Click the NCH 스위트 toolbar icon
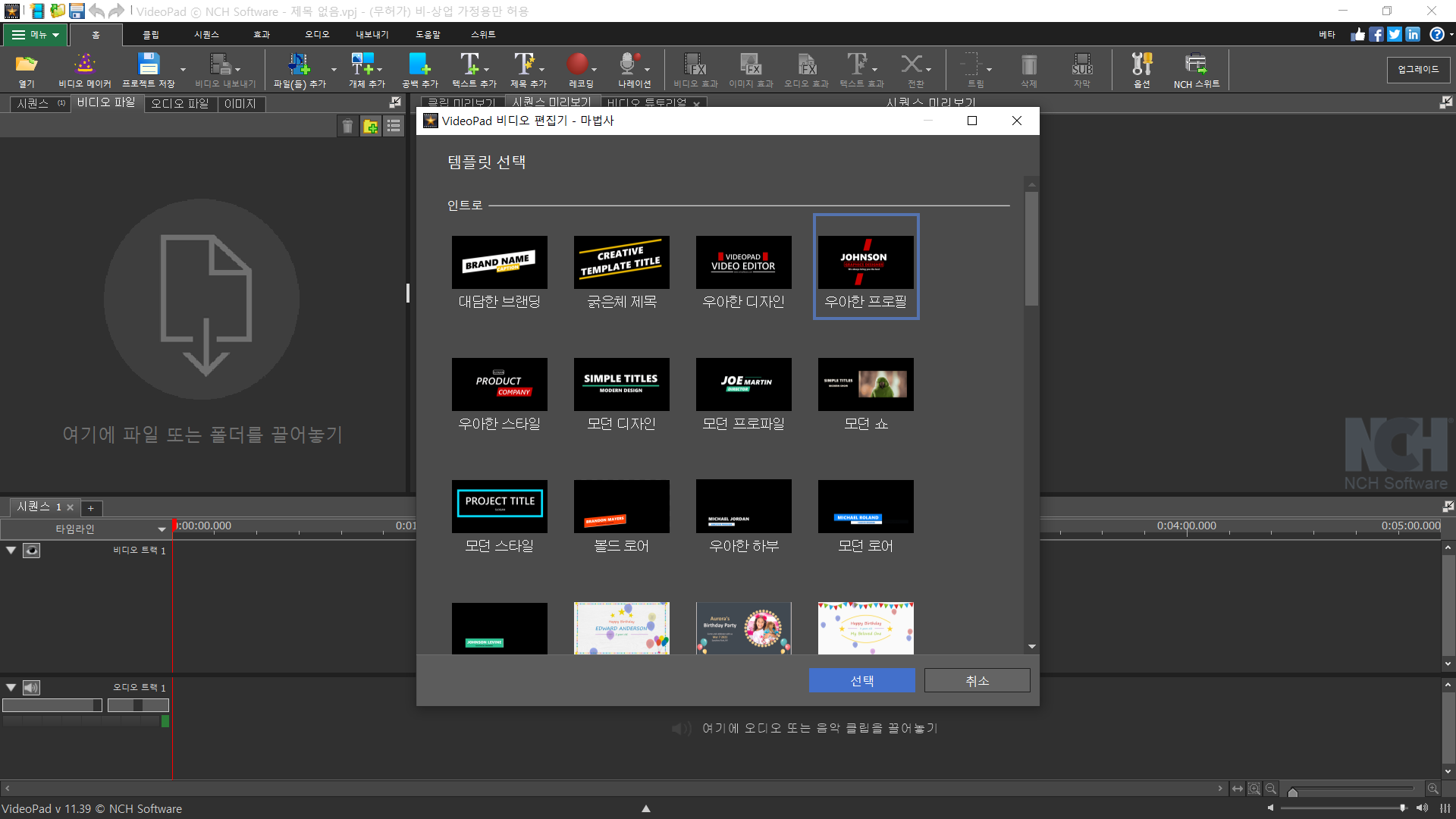Viewport: 1456px width, 819px height. (x=1196, y=65)
